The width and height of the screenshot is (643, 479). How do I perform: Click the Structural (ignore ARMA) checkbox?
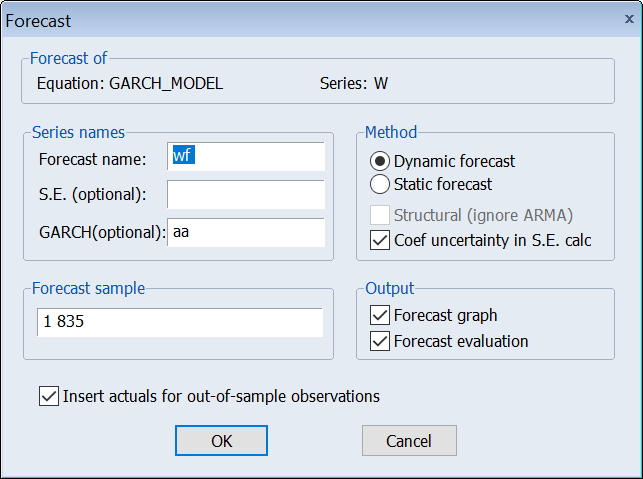tap(380, 215)
